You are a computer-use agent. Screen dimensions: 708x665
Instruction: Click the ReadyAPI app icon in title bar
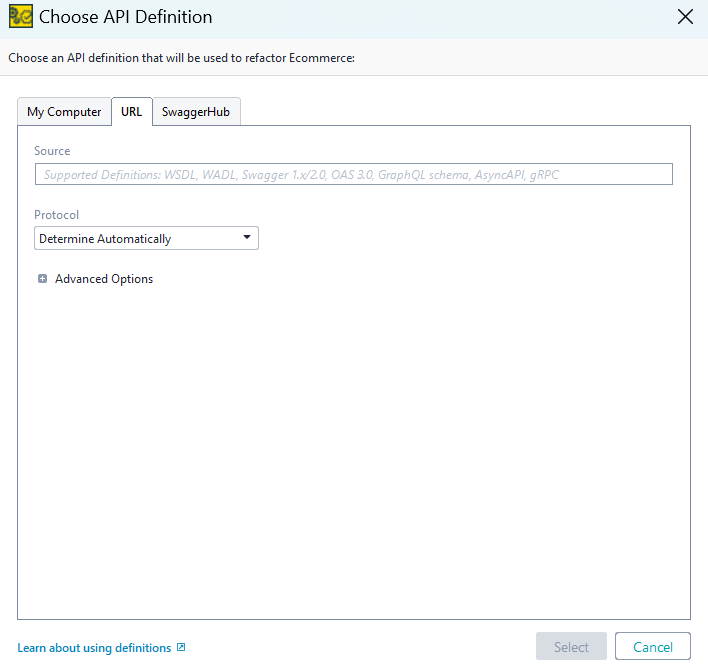coord(20,17)
